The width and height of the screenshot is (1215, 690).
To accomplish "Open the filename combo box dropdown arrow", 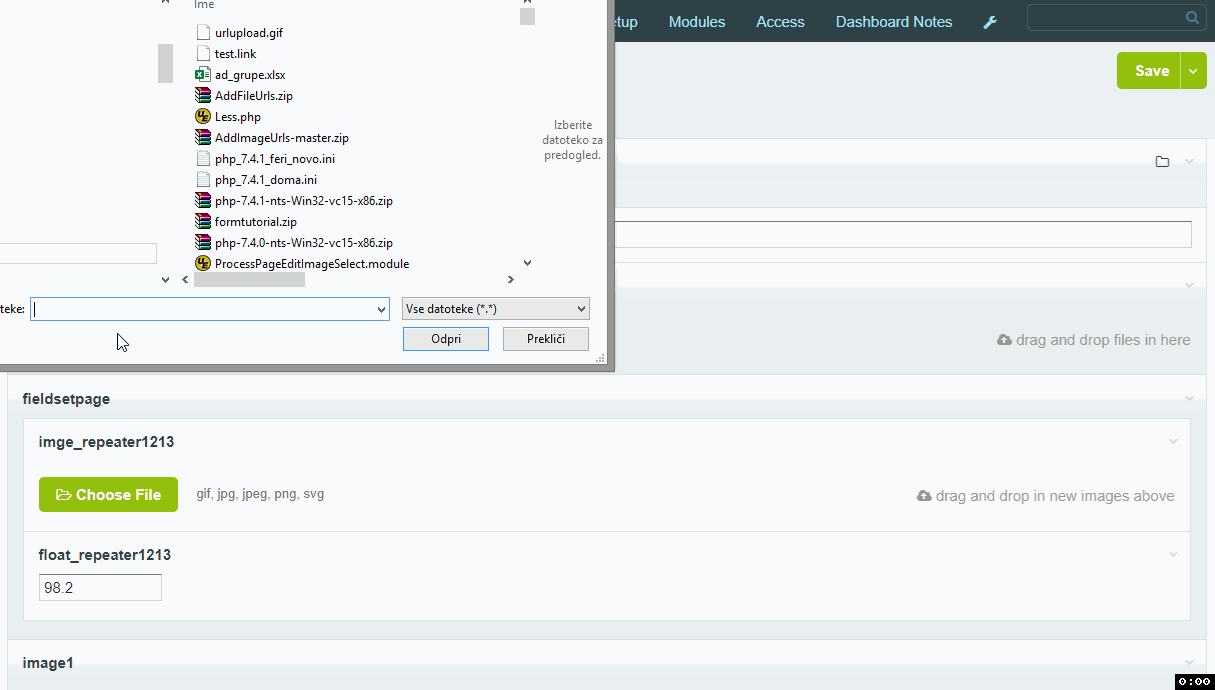I will pyautogui.click(x=381, y=310).
